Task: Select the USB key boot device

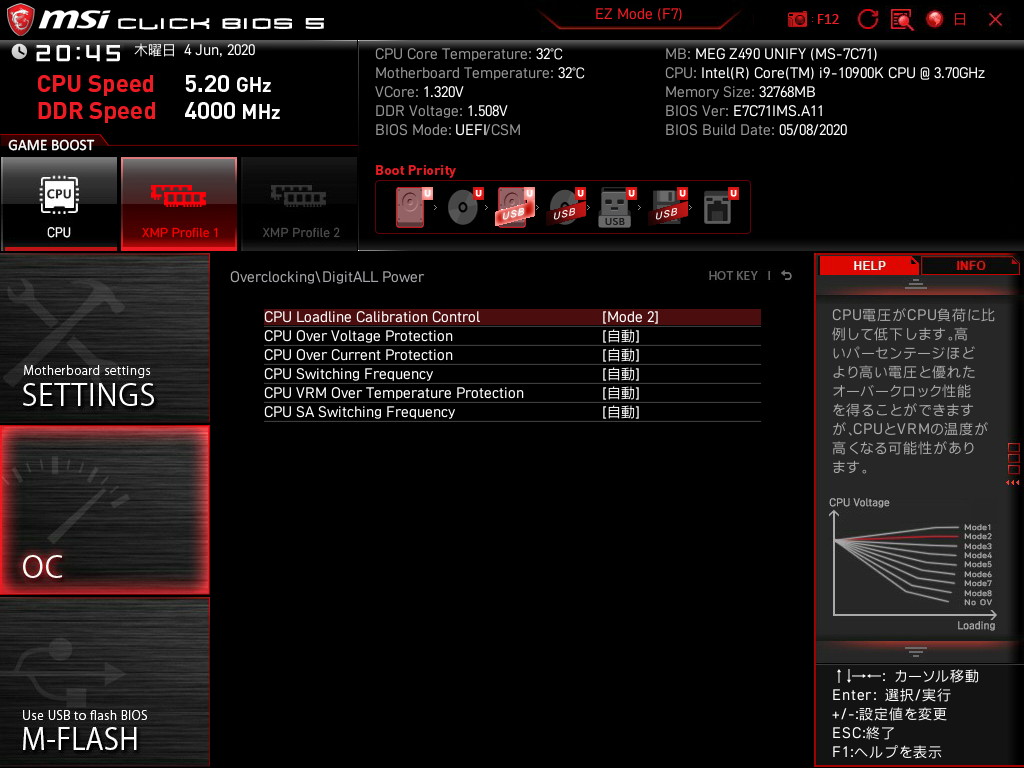Action: coord(617,207)
